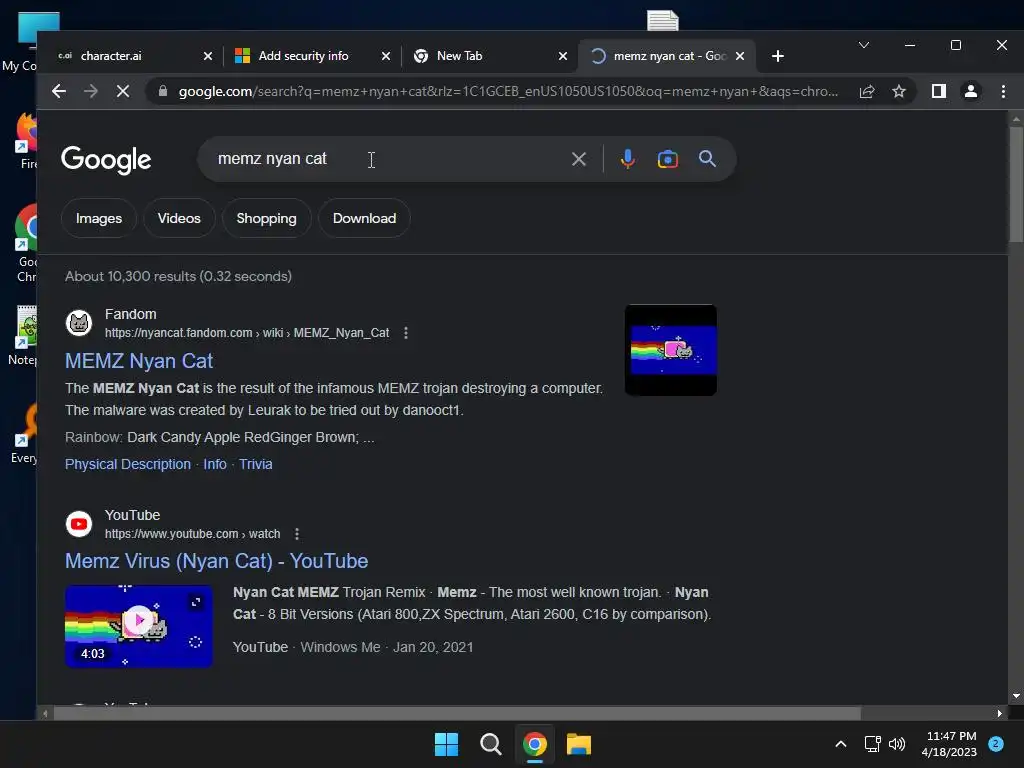Click 'About 10,300 results' text

tap(178, 276)
